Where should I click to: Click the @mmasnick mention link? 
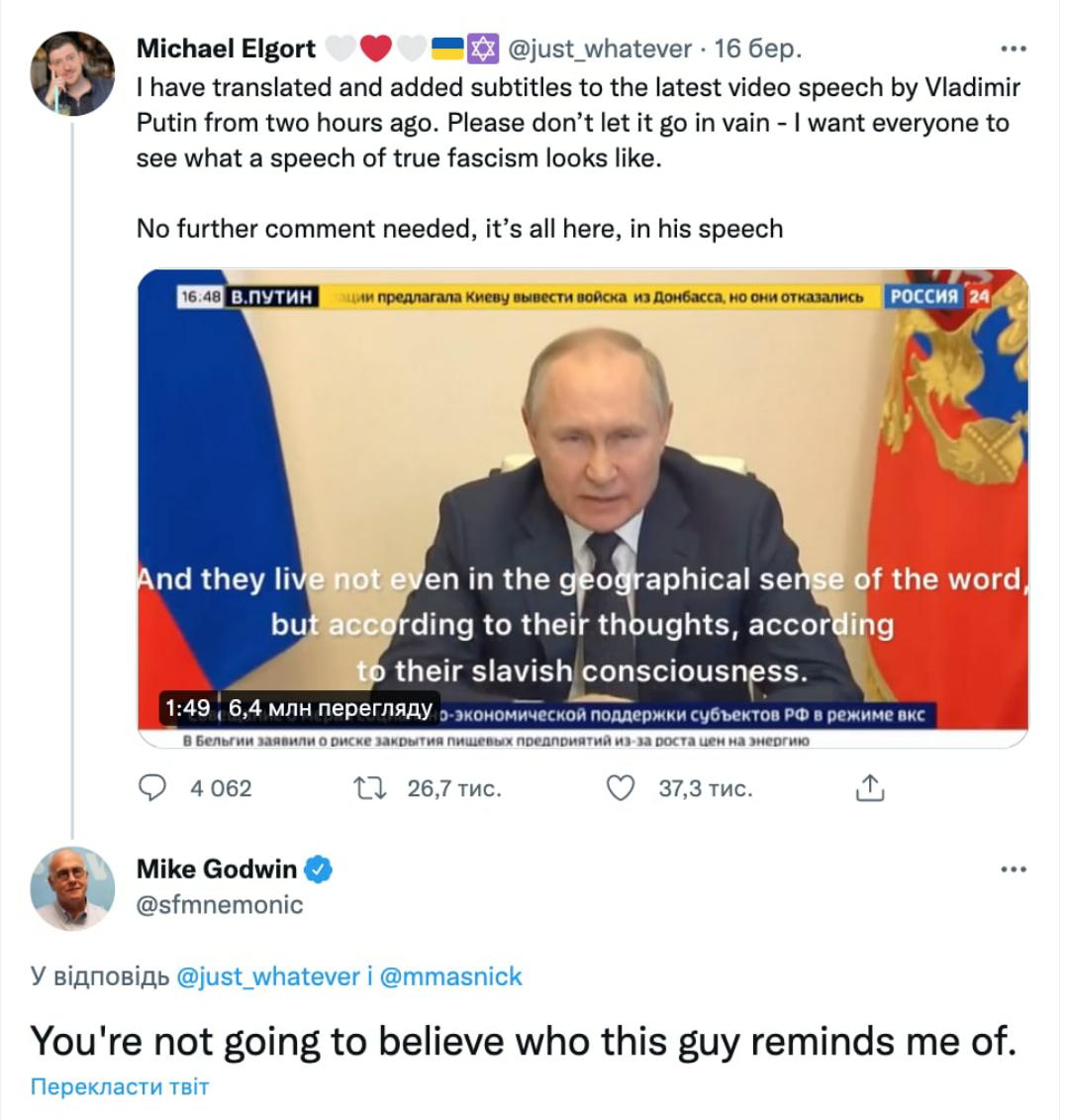(x=450, y=976)
